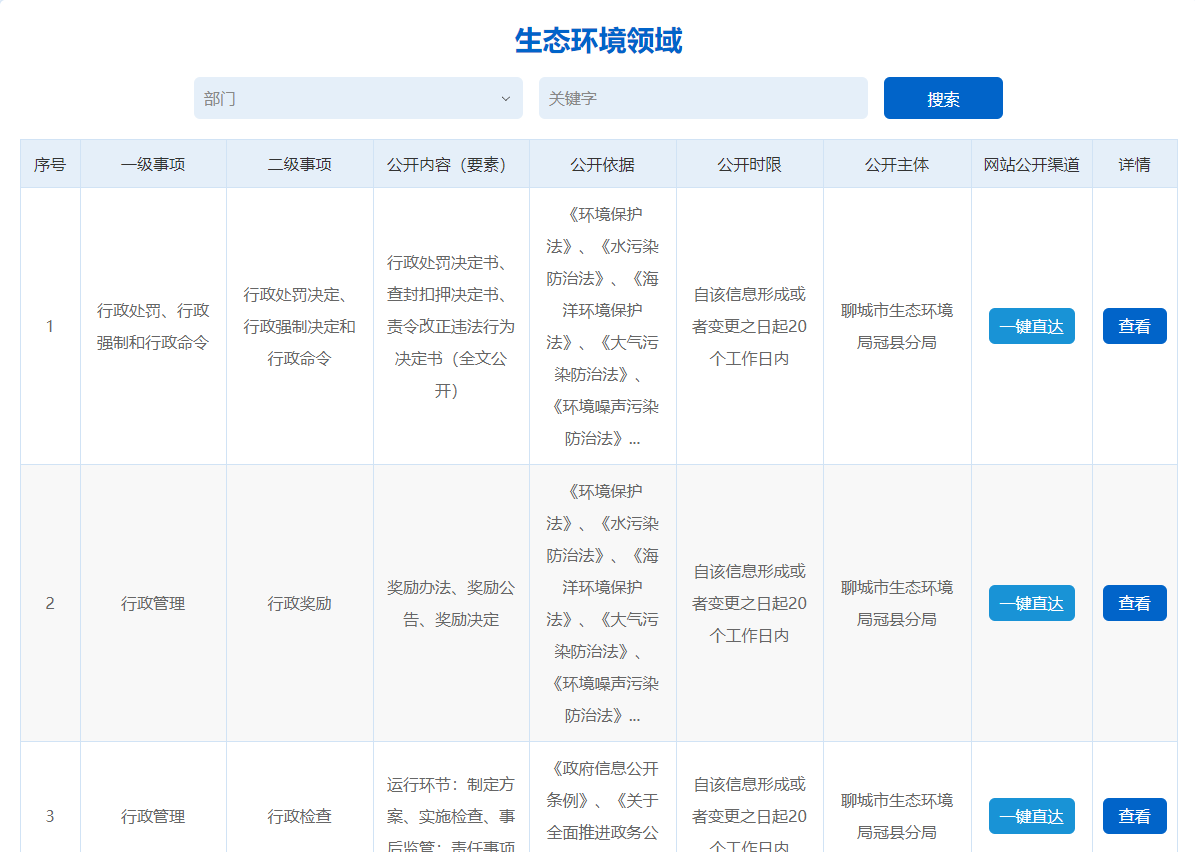
Task: Click the 公开时限 column header
Action: coord(749,164)
